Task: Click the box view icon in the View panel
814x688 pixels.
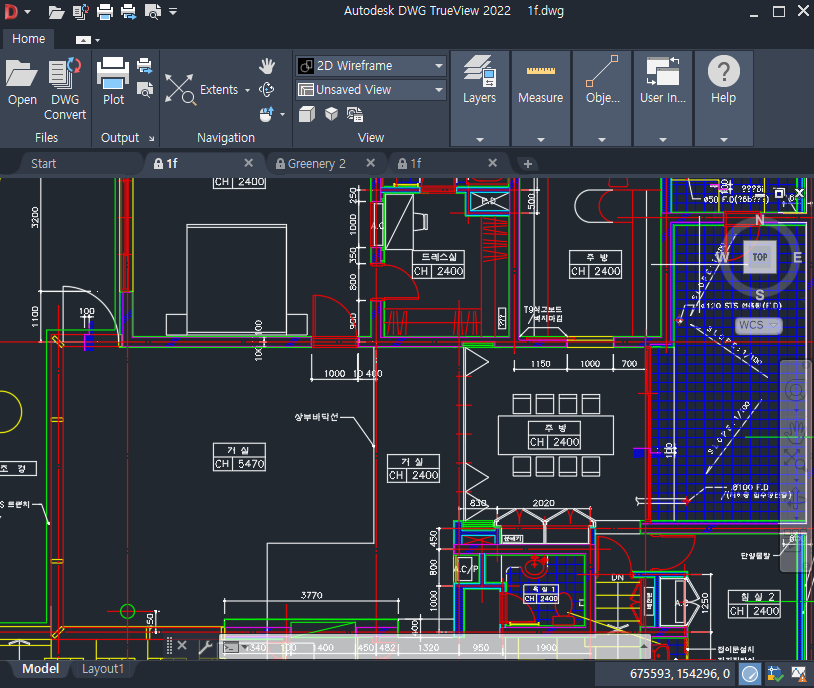Action: click(307, 114)
